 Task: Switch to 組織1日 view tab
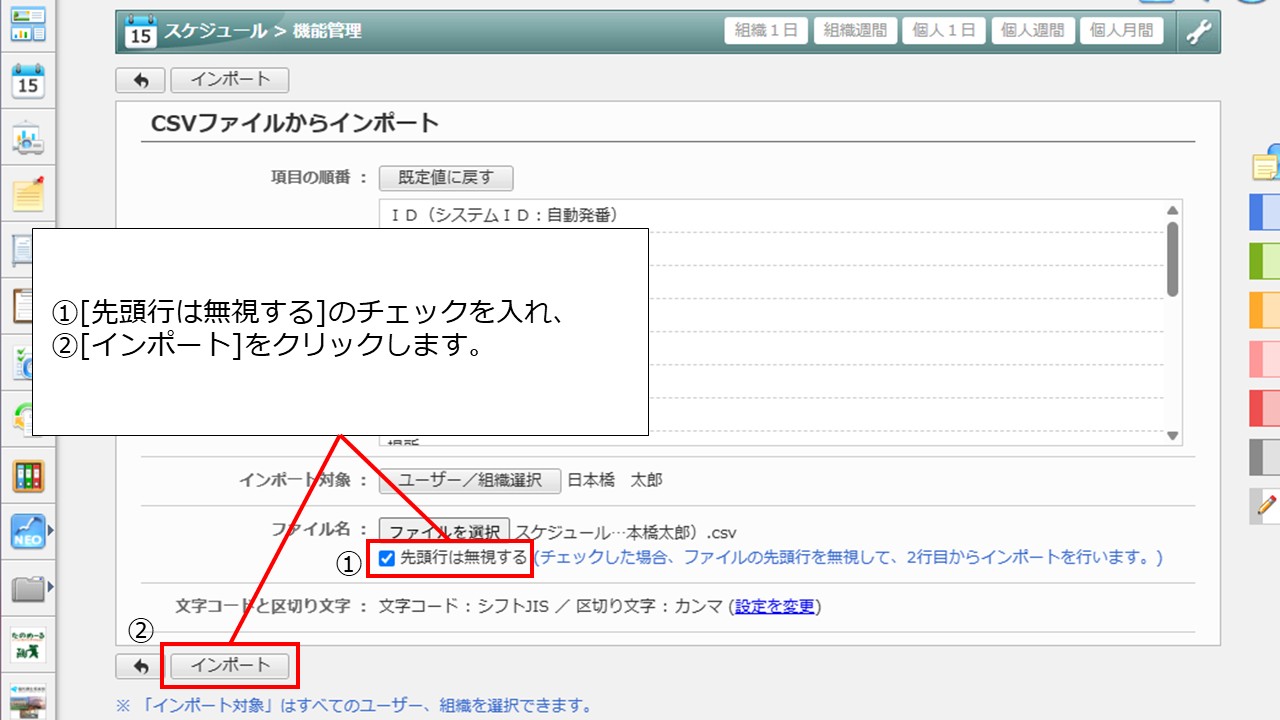766,31
